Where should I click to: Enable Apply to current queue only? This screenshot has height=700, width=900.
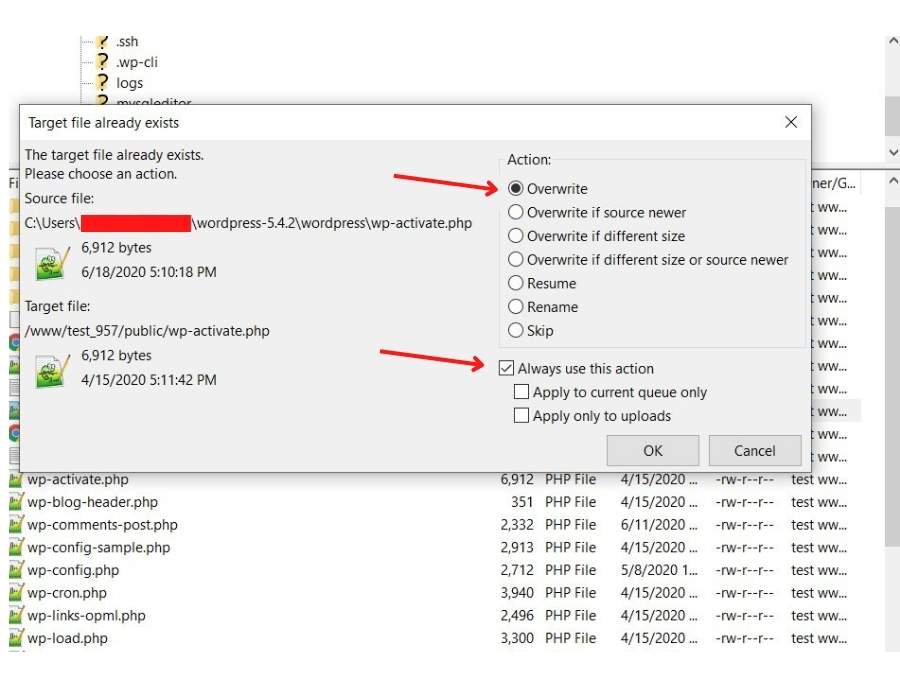pyautogui.click(x=521, y=391)
